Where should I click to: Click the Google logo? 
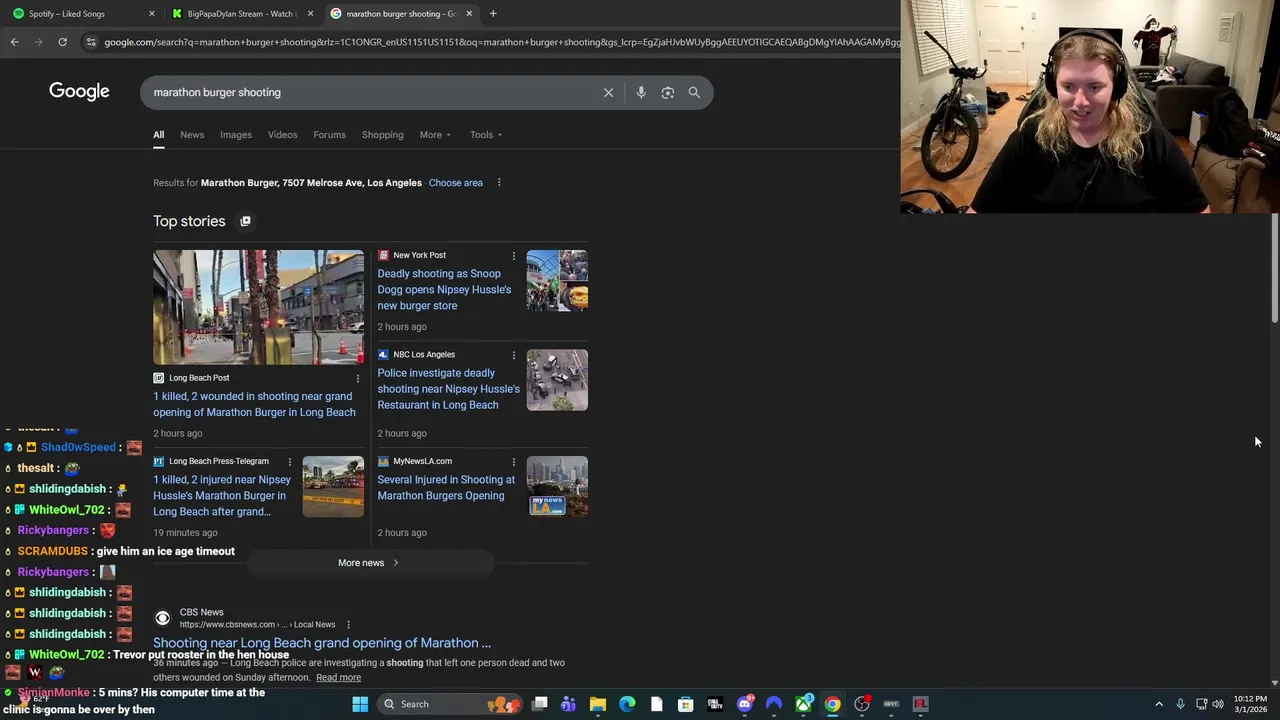coord(79,92)
